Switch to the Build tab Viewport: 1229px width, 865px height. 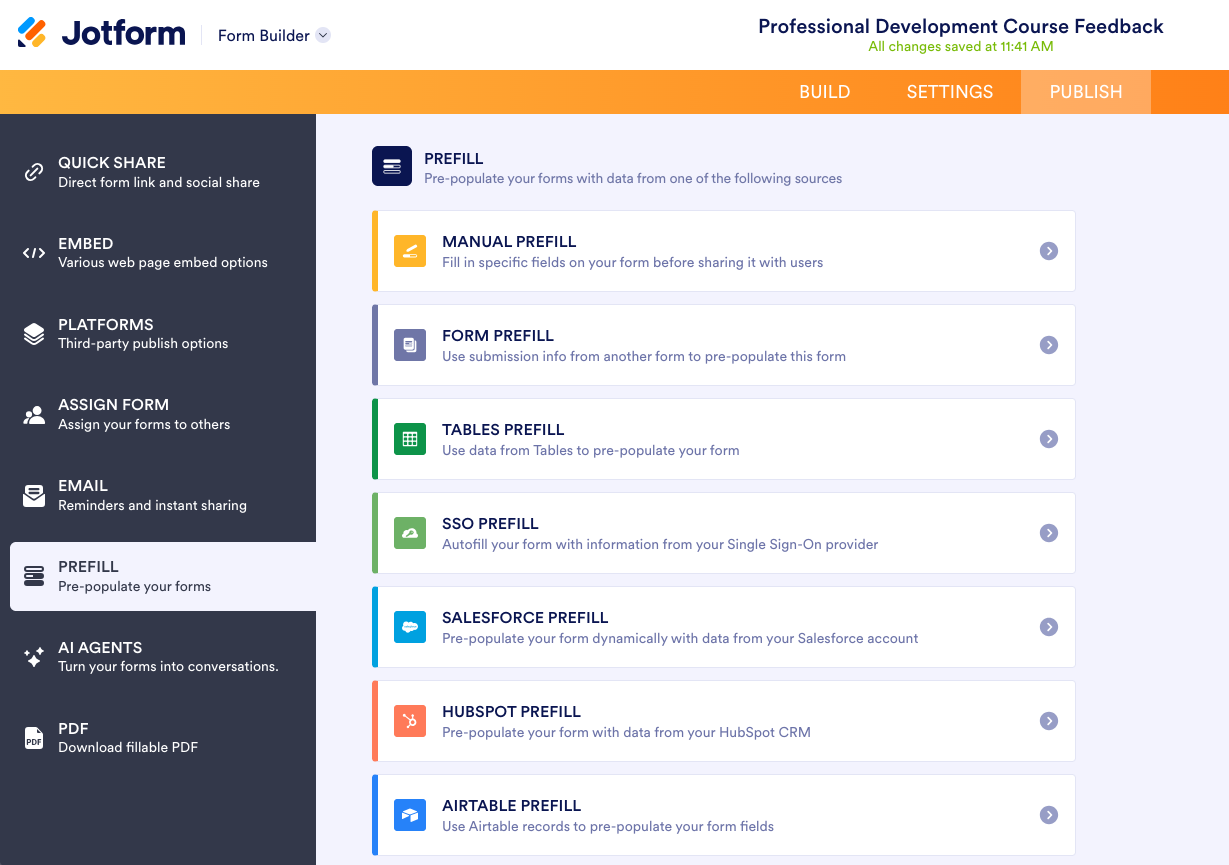pos(825,92)
